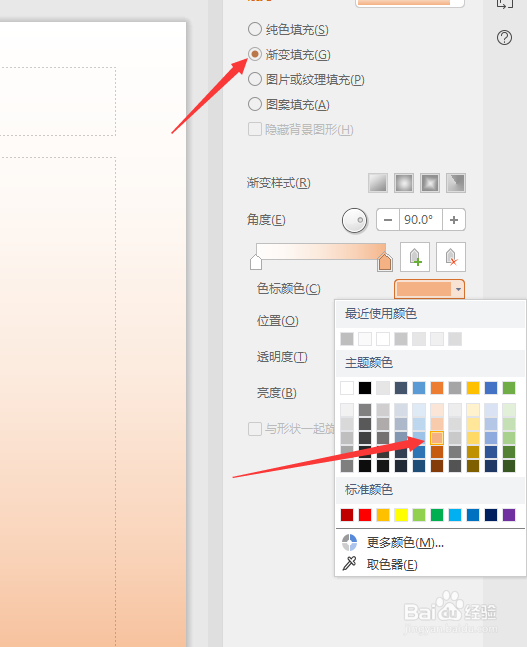Open the stop color (色标颜色) dropdown
The image size is (527, 647).
coord(430,289)
